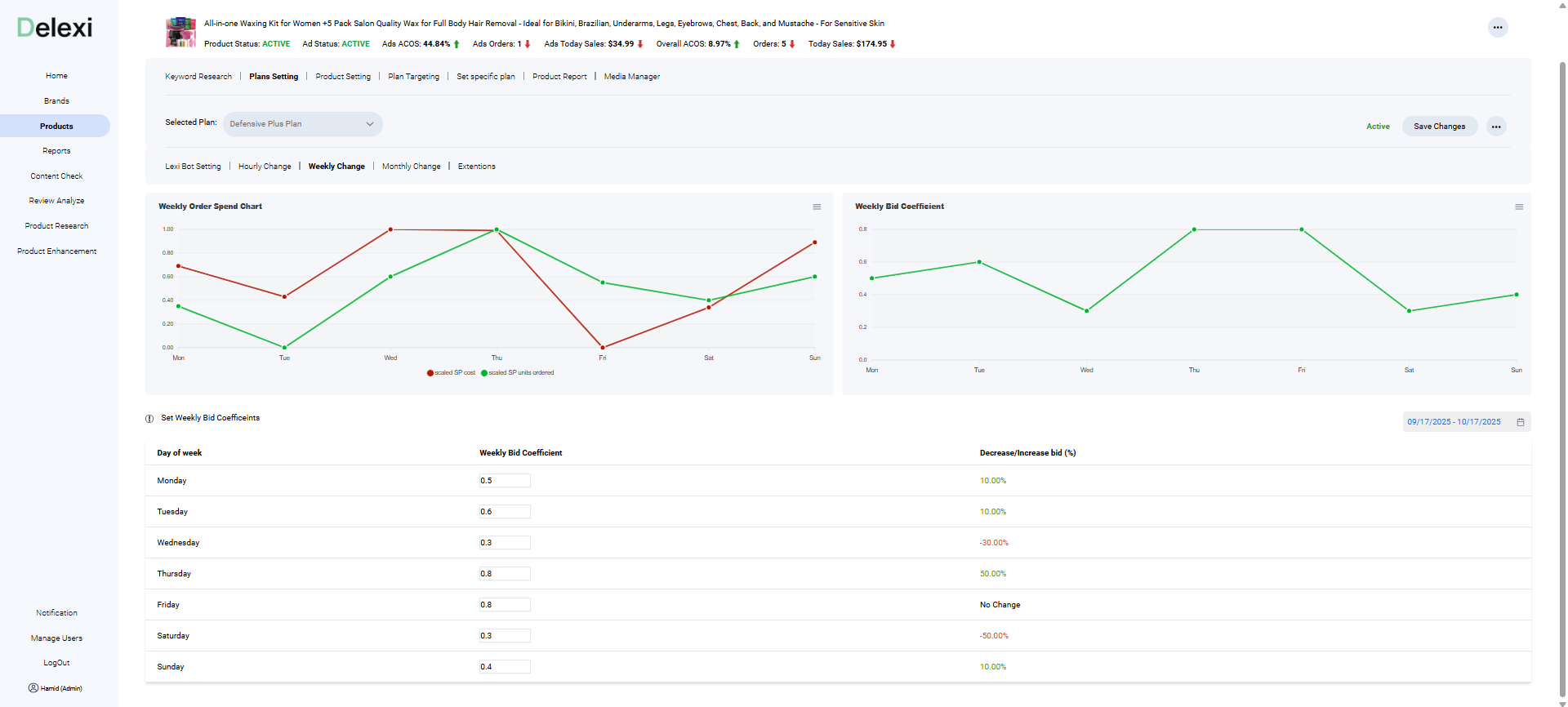Open the three-dot menu beside the product title
The height and width of the screenshot is (707, 1568).
[1497, 28]
